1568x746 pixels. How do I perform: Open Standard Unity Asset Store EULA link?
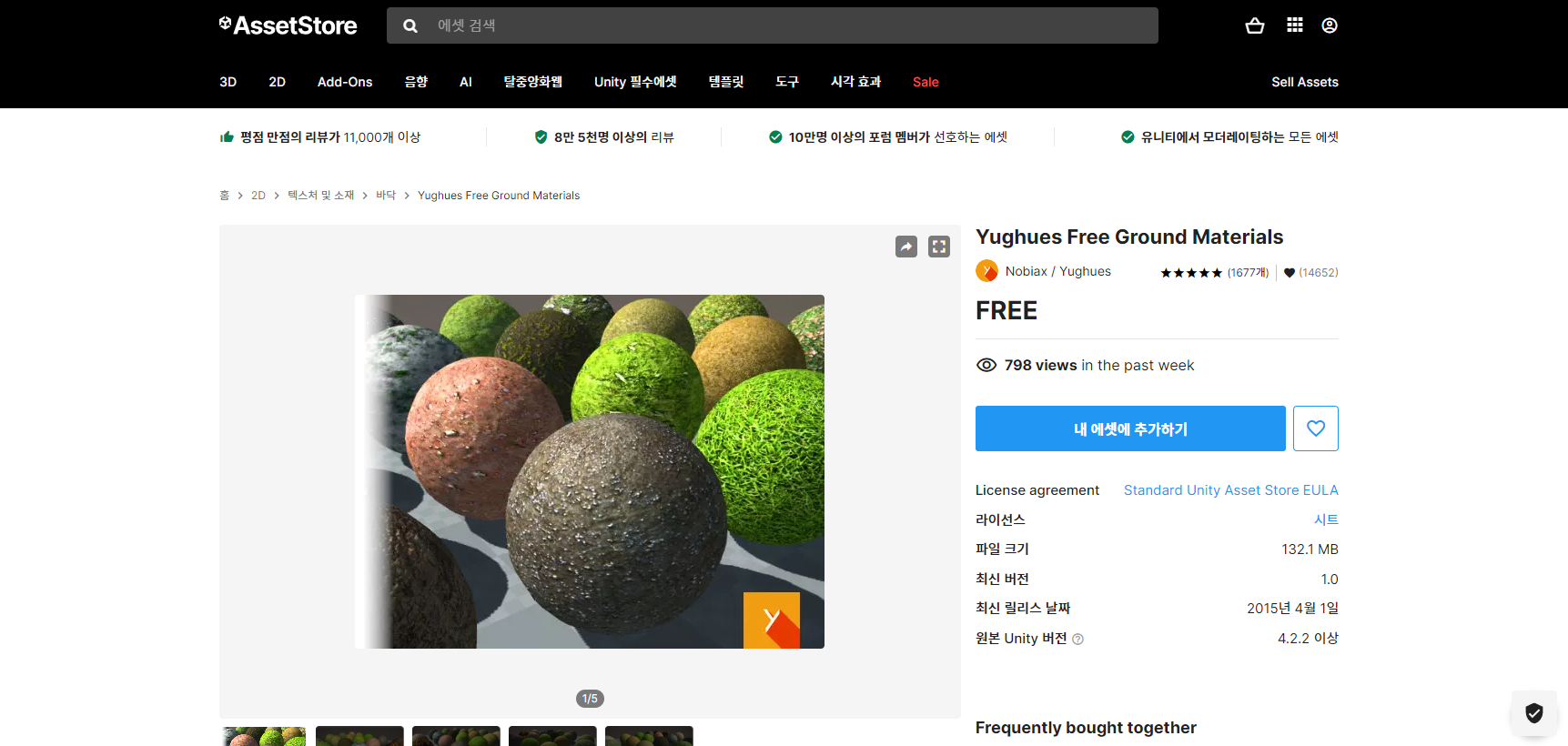pos(1231,490)
